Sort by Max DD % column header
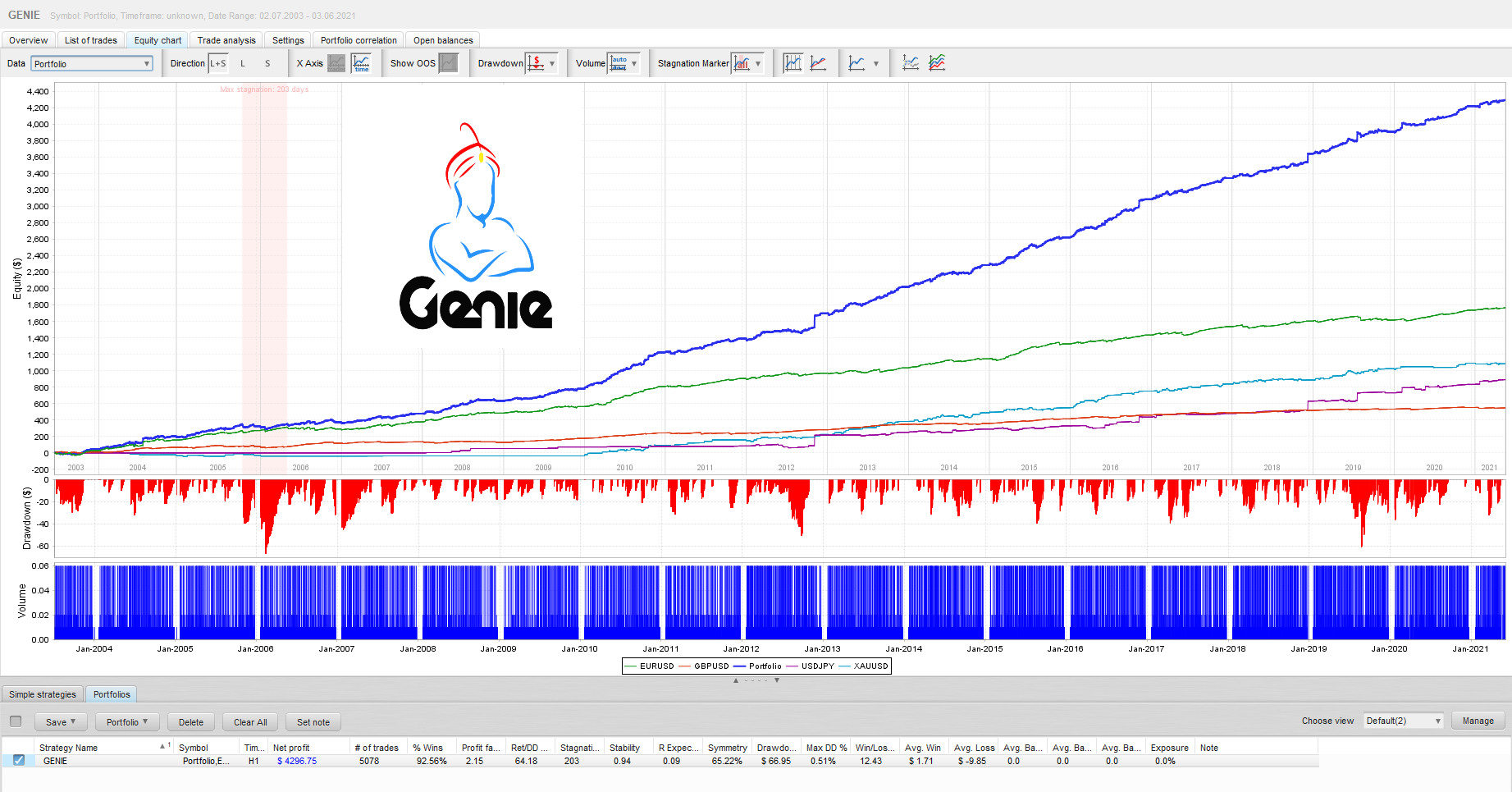This screenshot has width=1512, height=792. (826, 748)
